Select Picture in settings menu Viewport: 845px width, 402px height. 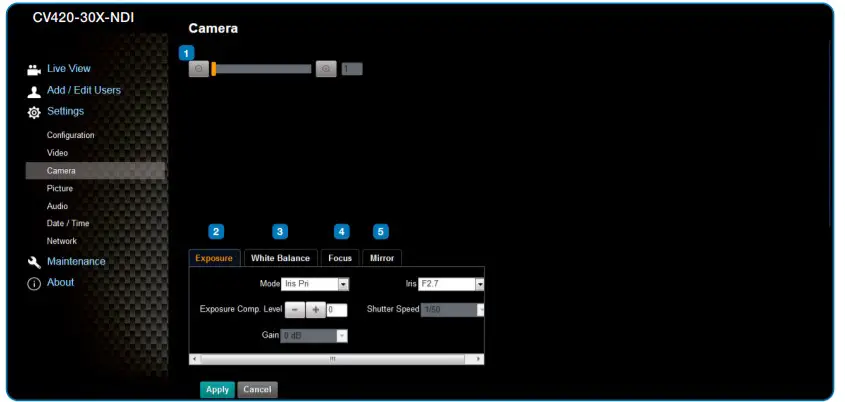[x=59, y=189]
